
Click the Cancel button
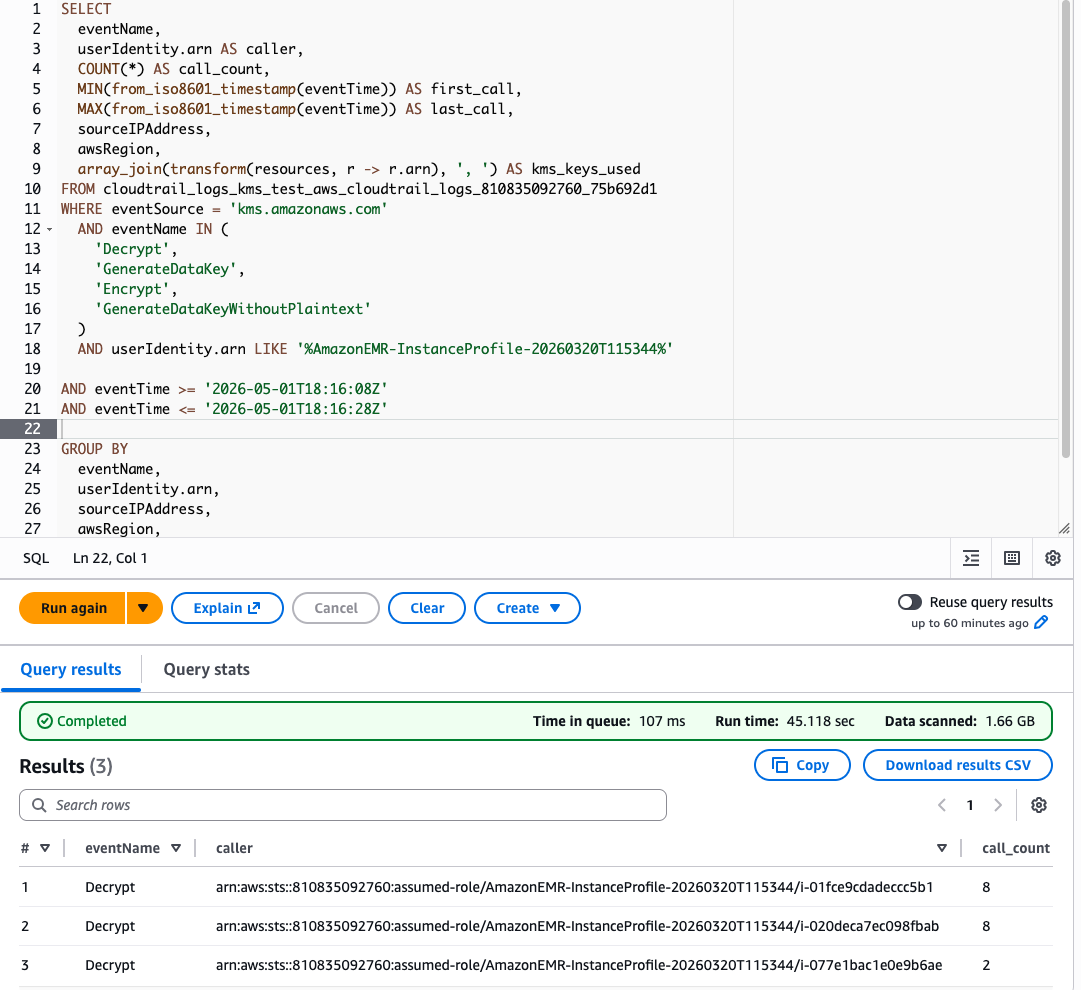click(336, 608)
